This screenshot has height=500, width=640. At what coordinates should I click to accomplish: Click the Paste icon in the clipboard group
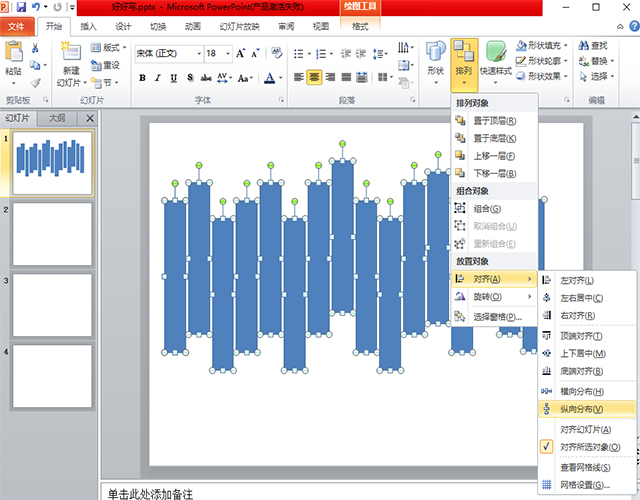coord(13,52)
